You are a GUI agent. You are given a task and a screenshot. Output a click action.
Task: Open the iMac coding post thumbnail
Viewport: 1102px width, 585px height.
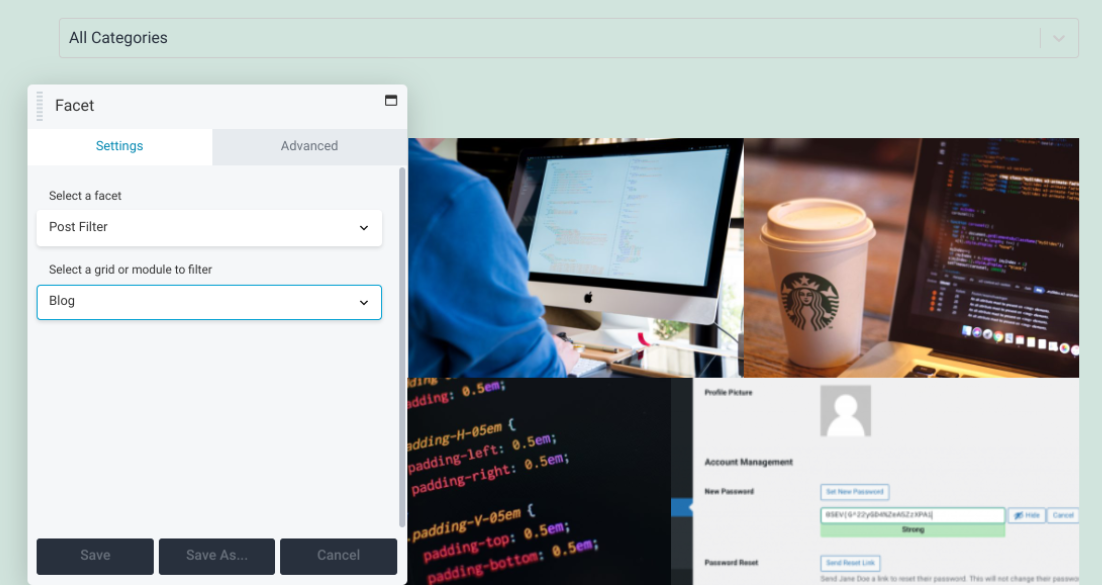coord(576,257)
